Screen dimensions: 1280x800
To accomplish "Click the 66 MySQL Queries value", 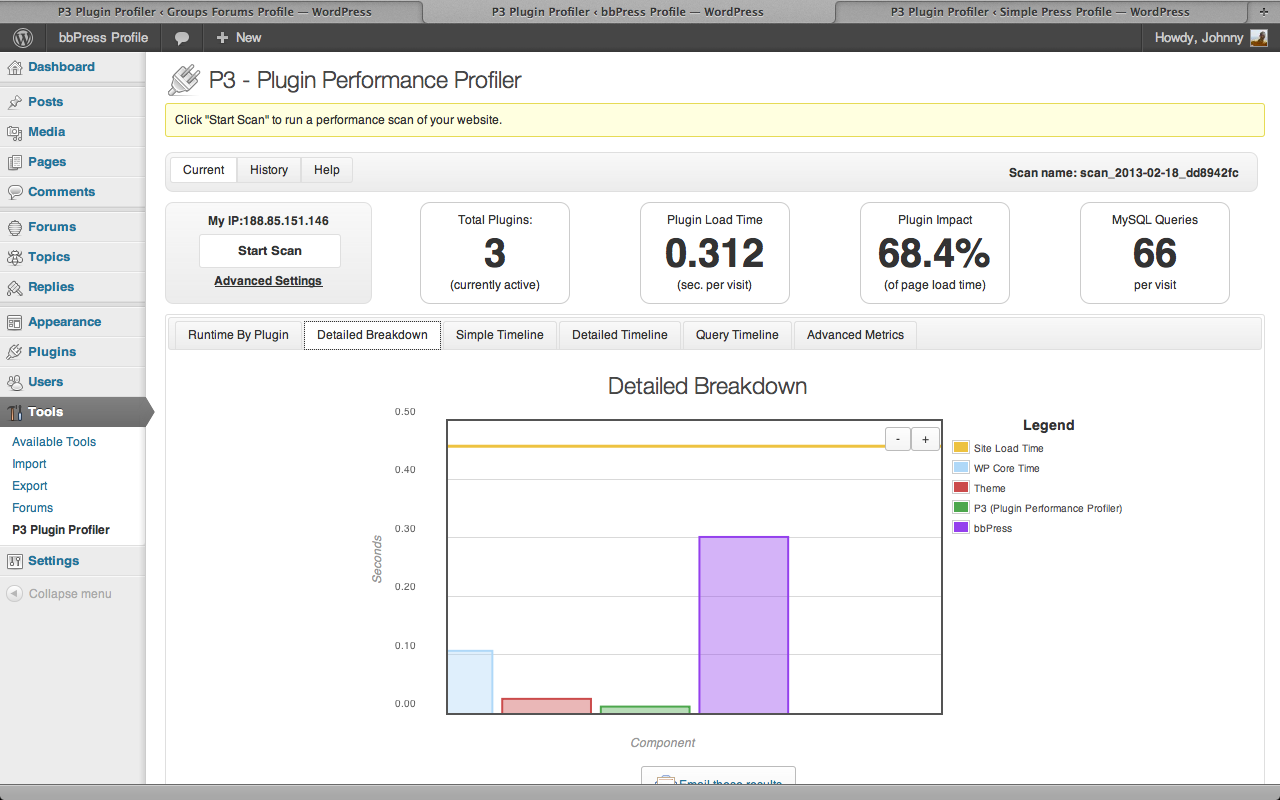I will coord(1155,254).
